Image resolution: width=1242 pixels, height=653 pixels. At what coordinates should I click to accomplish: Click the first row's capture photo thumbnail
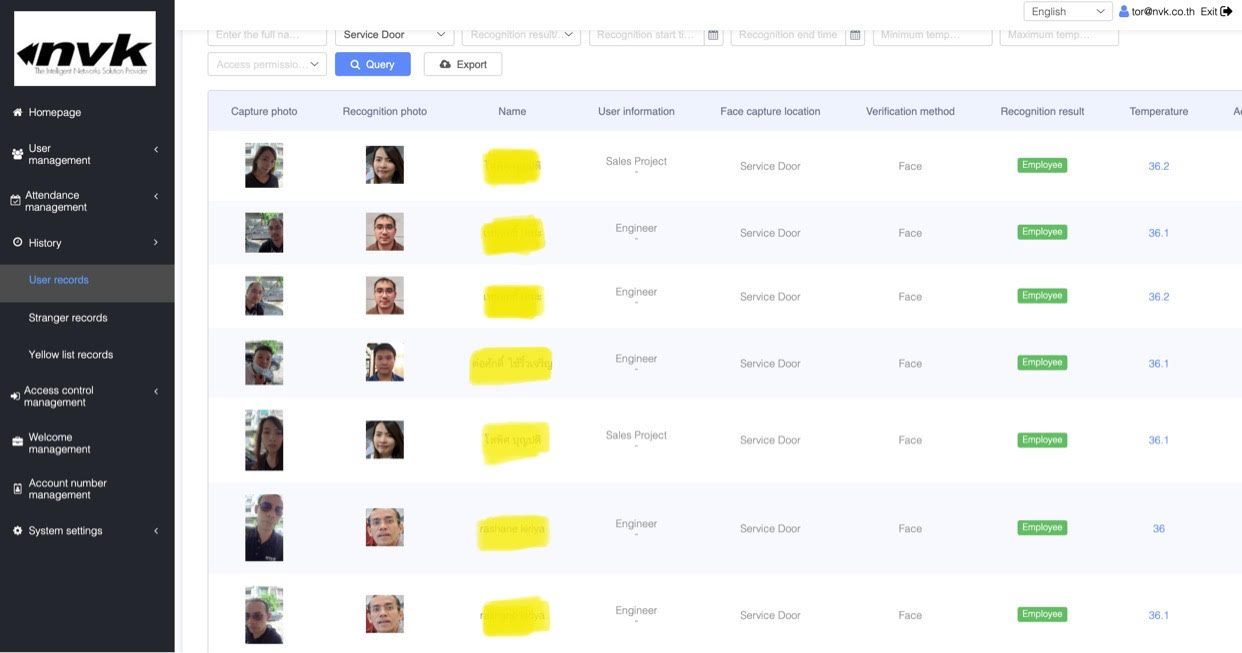point(264,165)
